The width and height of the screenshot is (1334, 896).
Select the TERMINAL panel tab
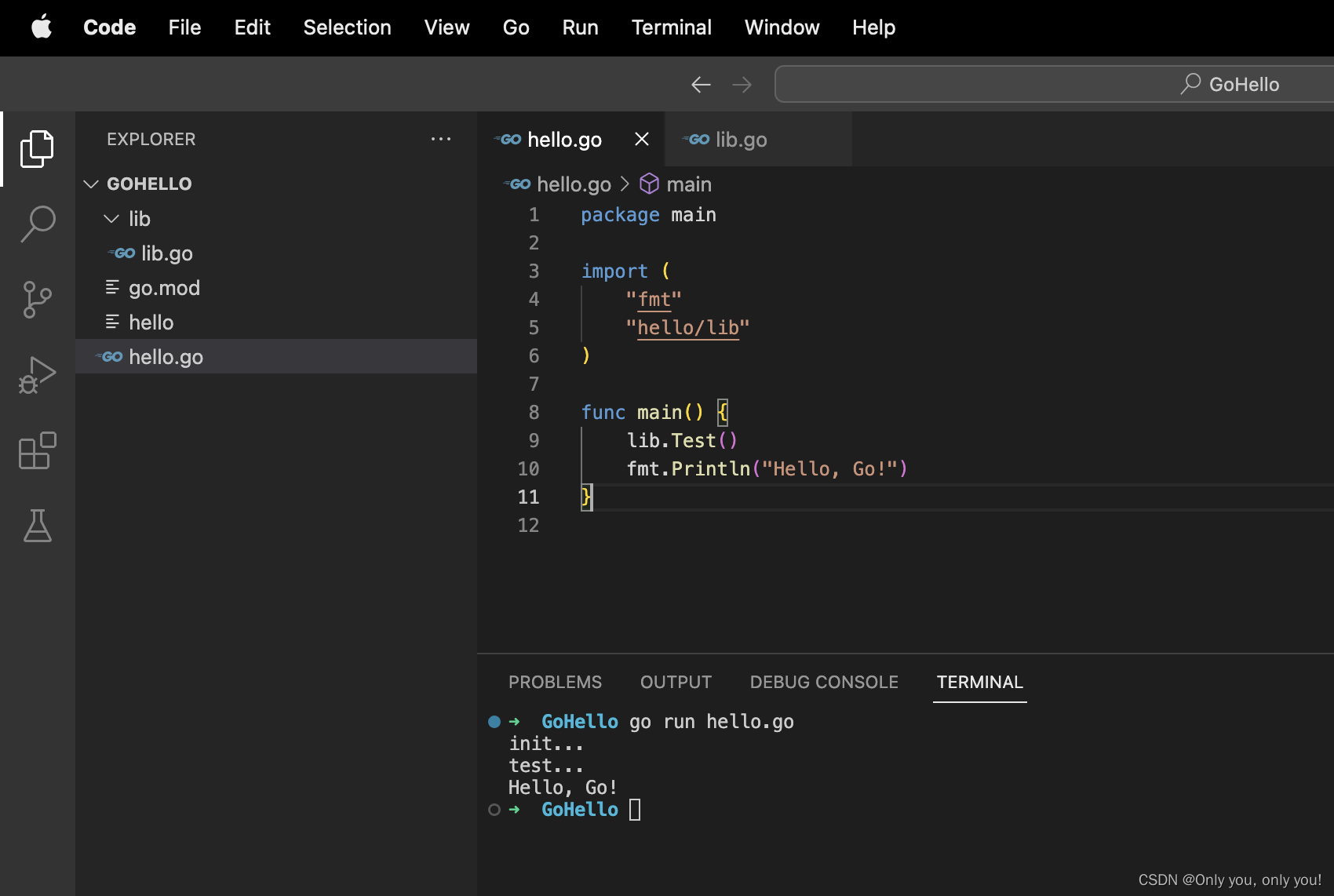tap(979, 682)
